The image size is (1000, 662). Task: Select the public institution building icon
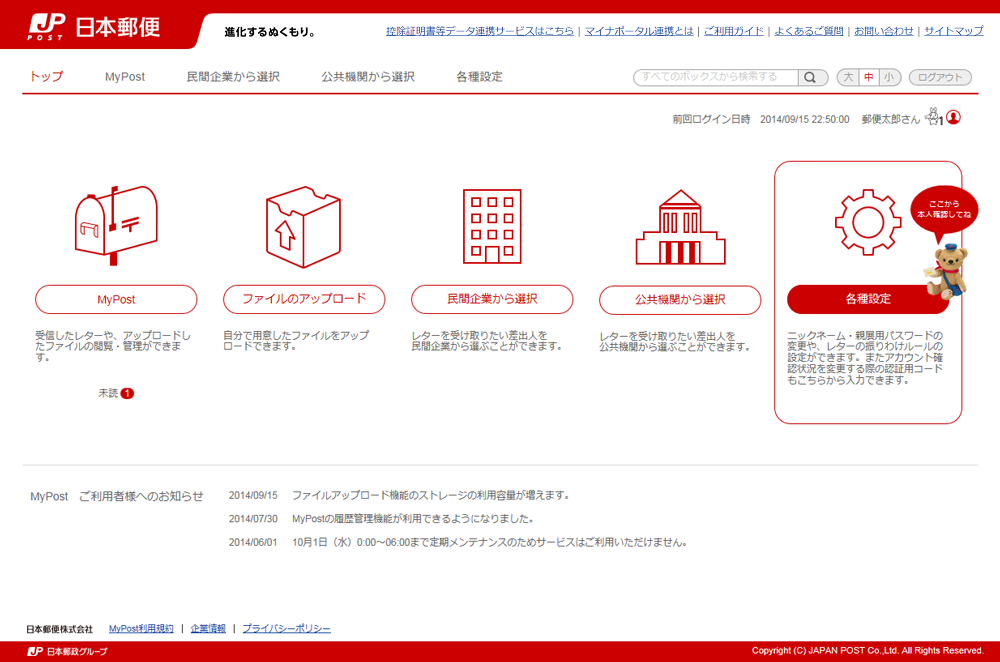pyautogui.click(x=680, y=227)
